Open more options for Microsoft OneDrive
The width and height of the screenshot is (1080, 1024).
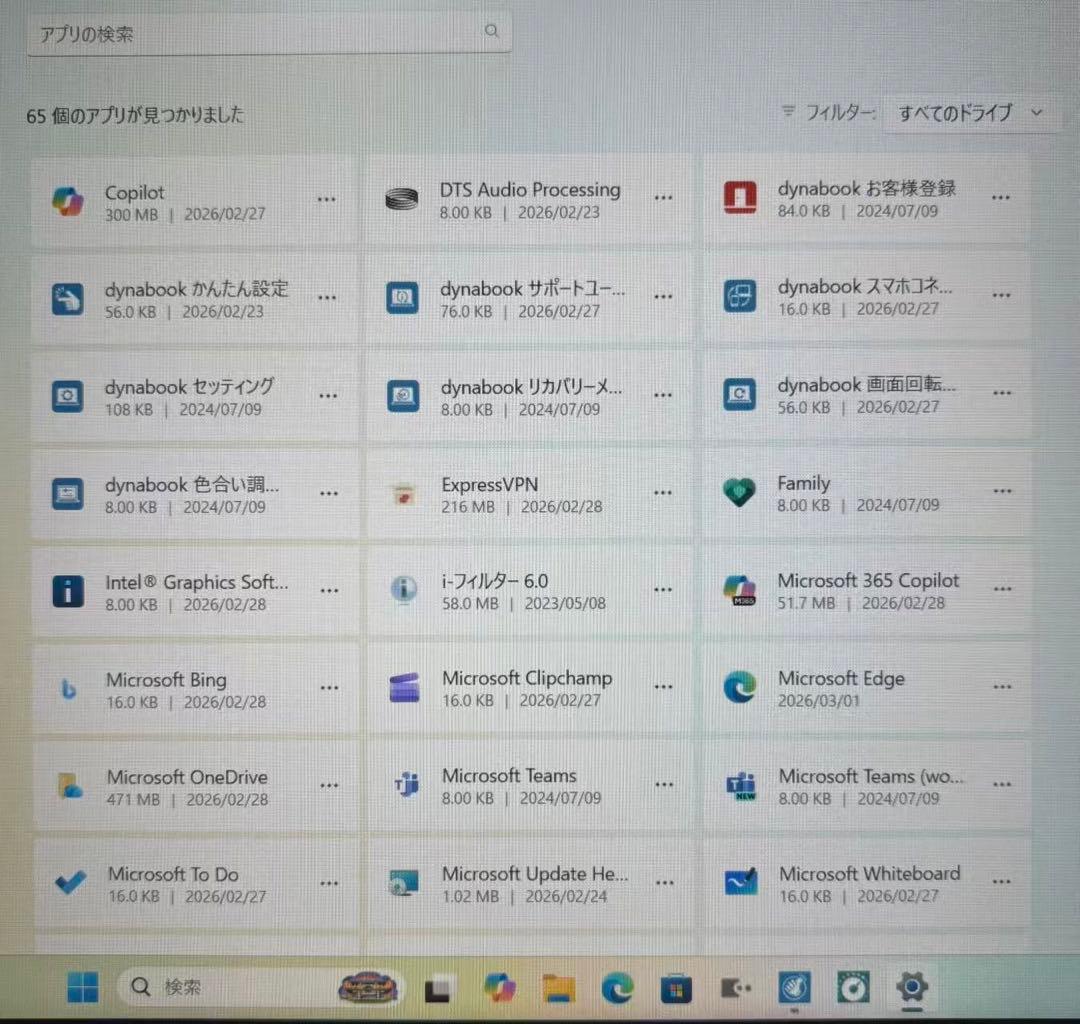pyautogui.click(x=329, y=786)
